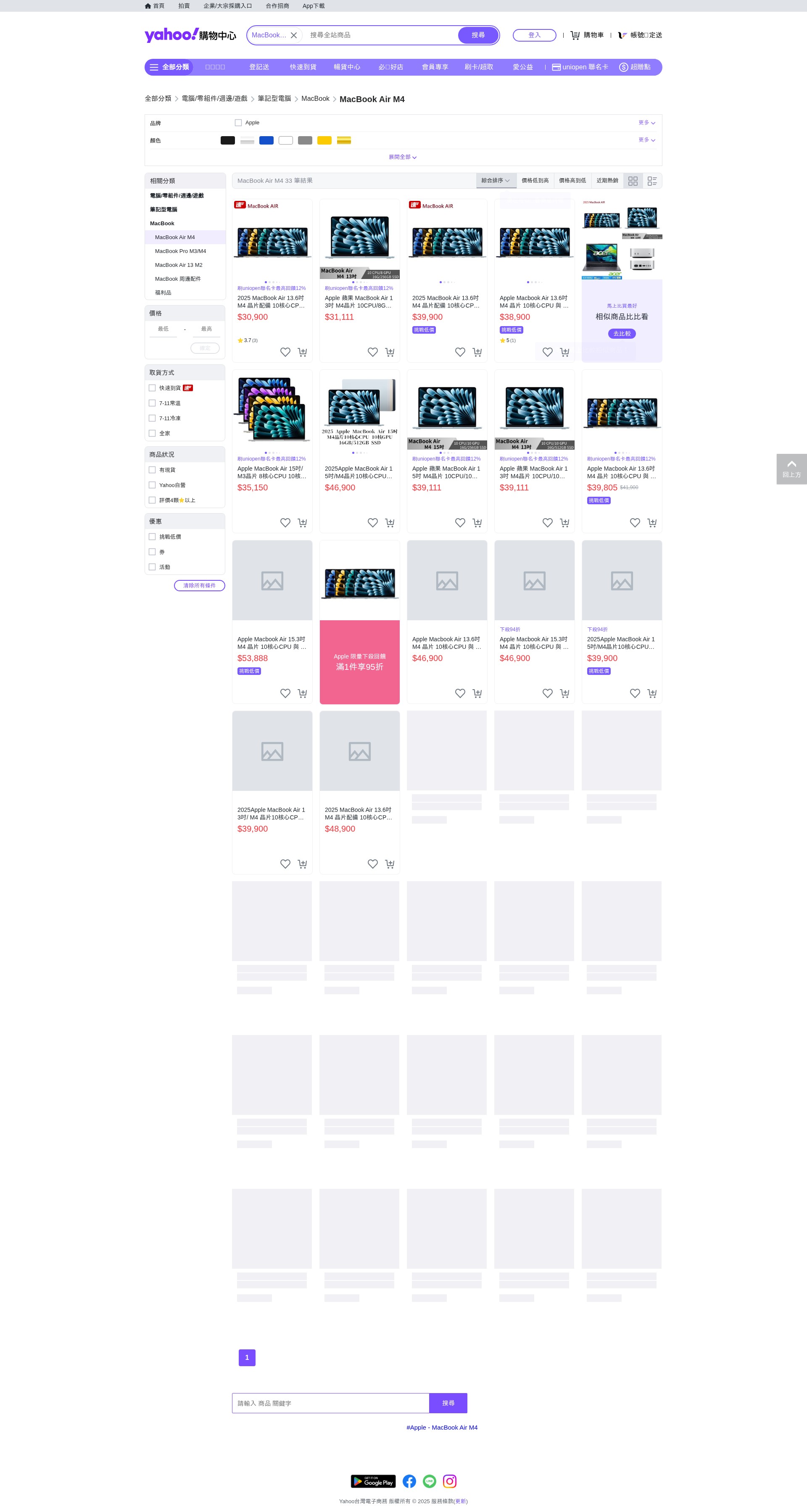Focus the bottom 請輸入商品關鍵字 field
This screenshot has height=1512, width=807.
[330, 1404]
